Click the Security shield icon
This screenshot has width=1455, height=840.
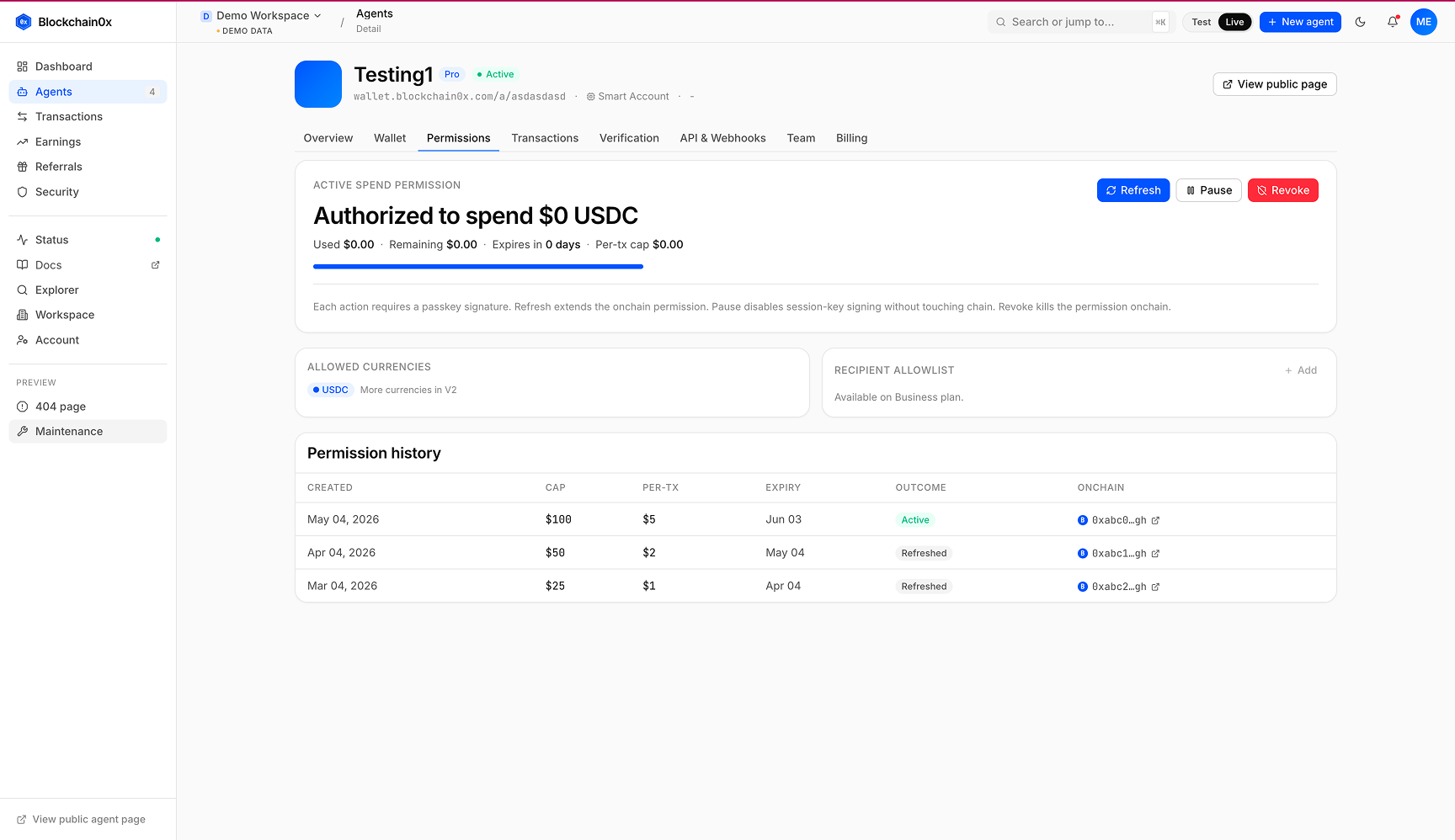coord(23,192)
